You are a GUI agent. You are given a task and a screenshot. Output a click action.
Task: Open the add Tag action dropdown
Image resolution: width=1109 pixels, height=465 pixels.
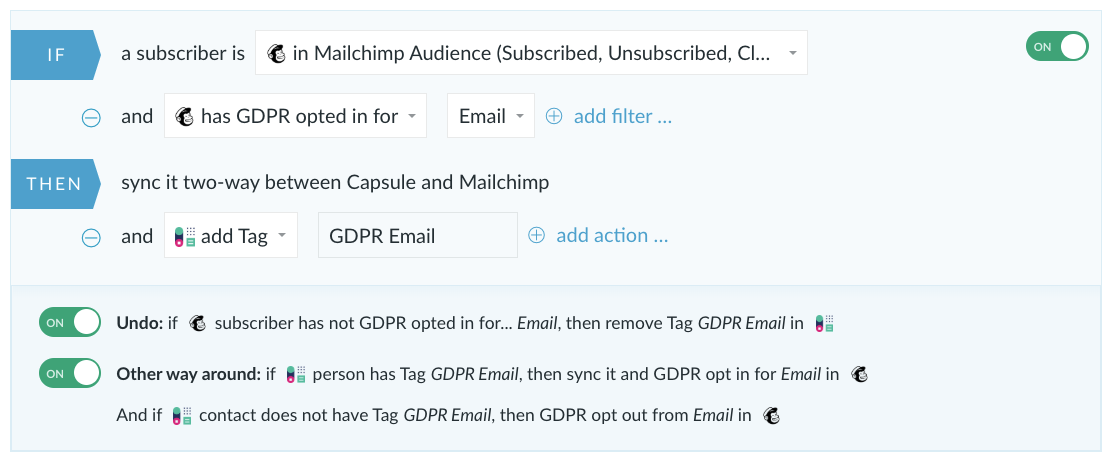point(231,235)
